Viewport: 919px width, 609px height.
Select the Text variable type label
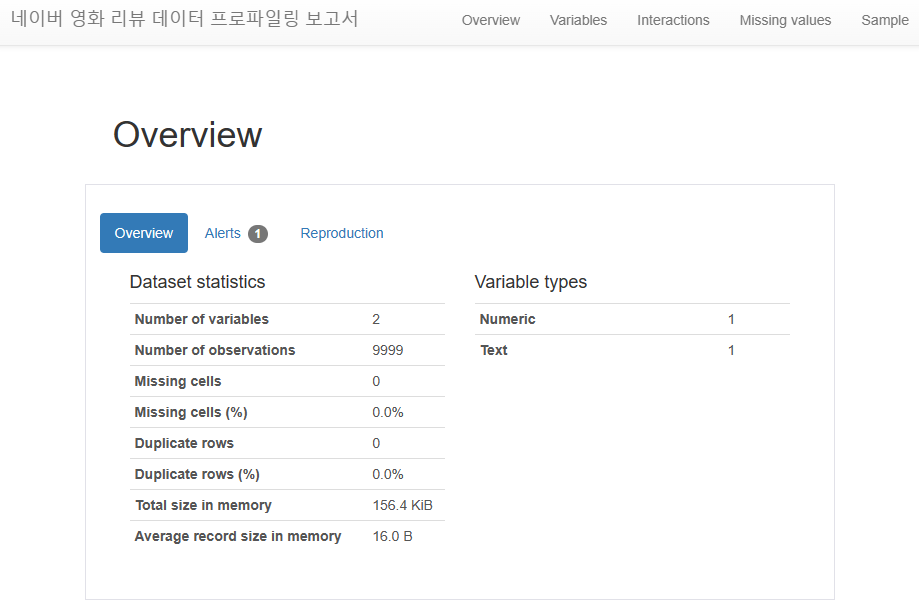click(494, 351)
